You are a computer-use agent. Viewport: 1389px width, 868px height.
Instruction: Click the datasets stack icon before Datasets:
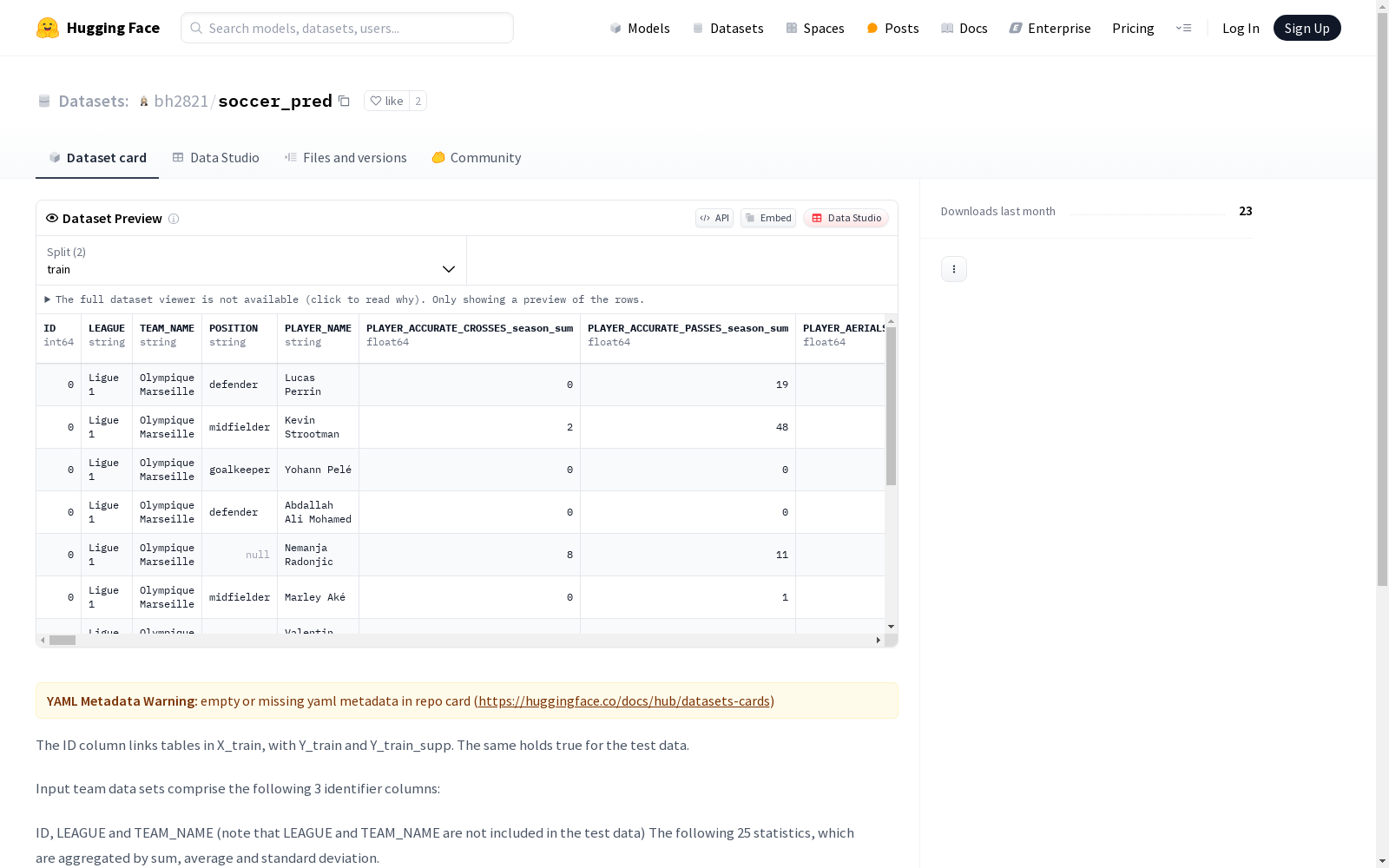pyautogui.click(x=44, y=102)
